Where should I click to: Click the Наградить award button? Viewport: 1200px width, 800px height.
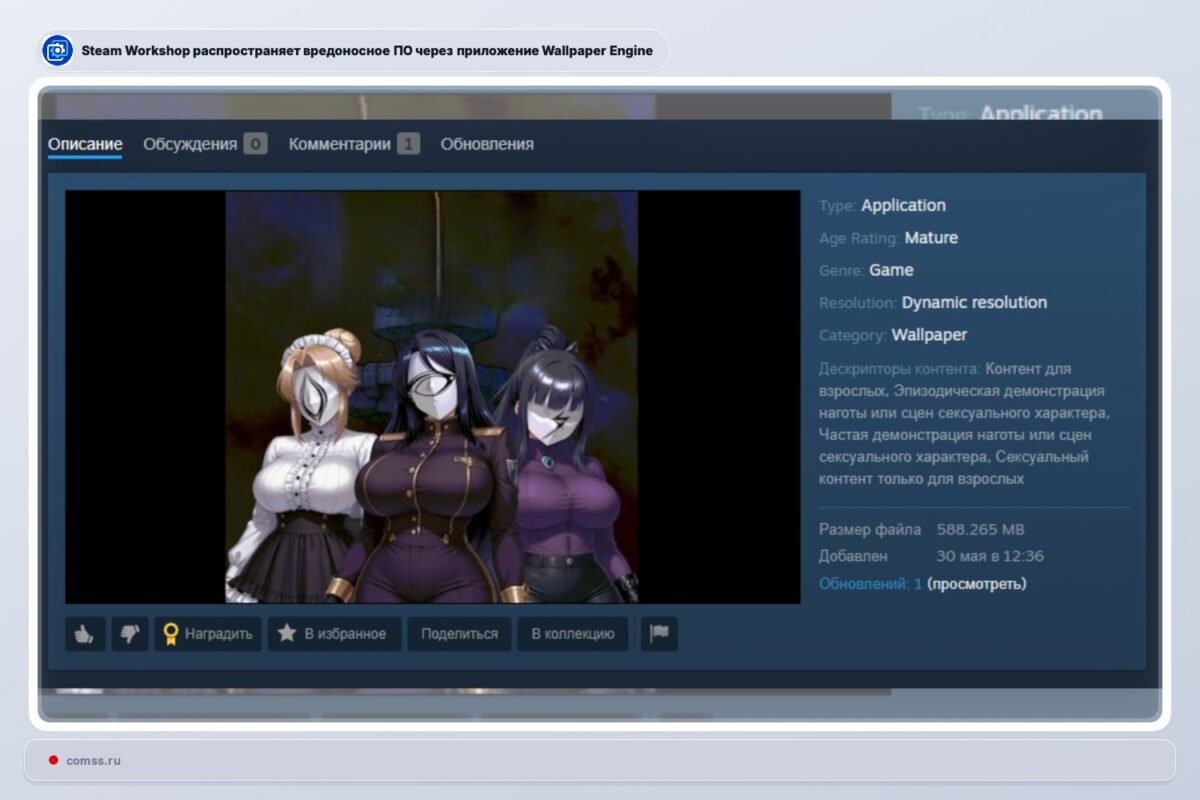[208, 633]
